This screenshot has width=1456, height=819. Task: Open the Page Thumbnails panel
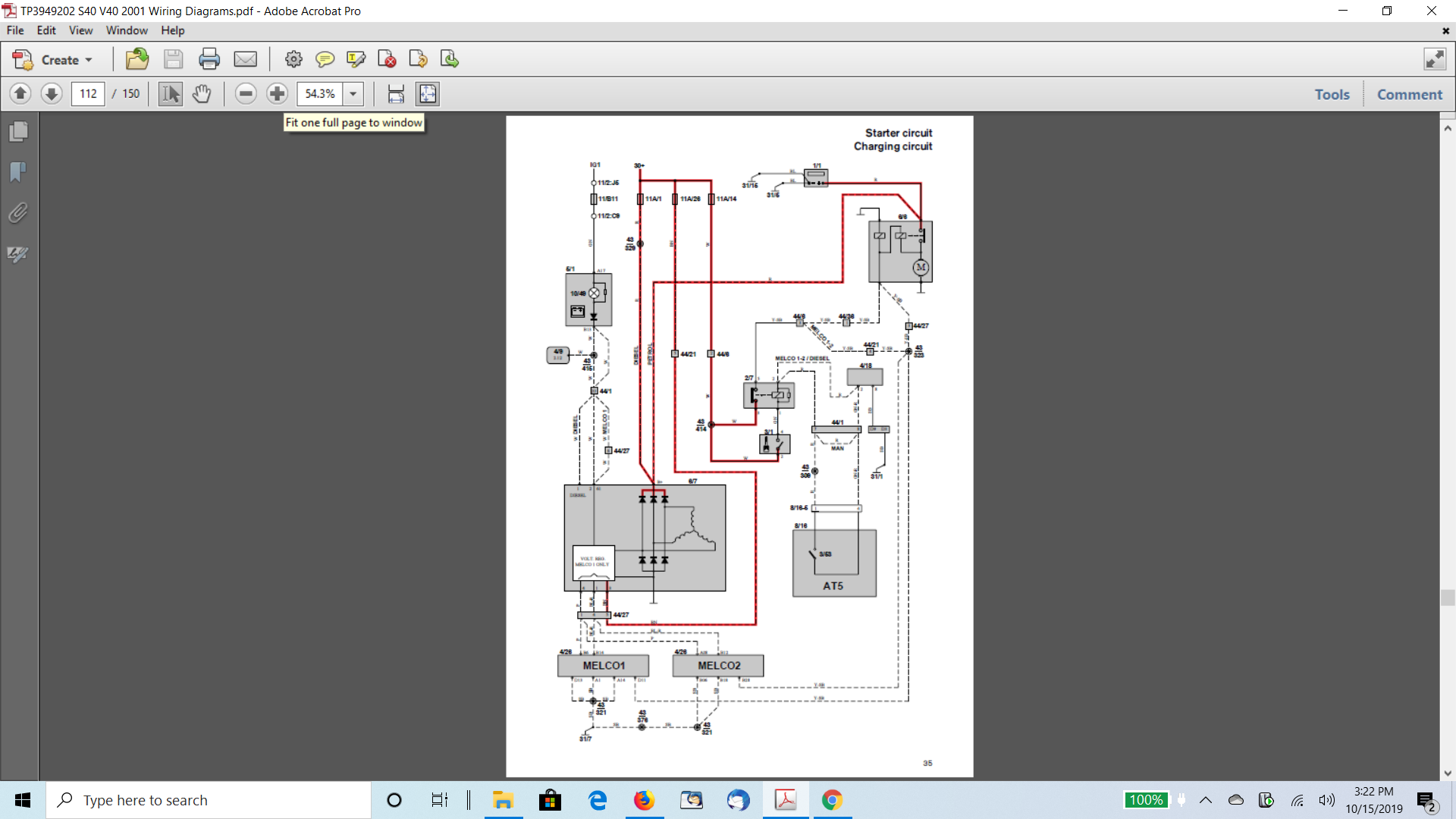18,132
